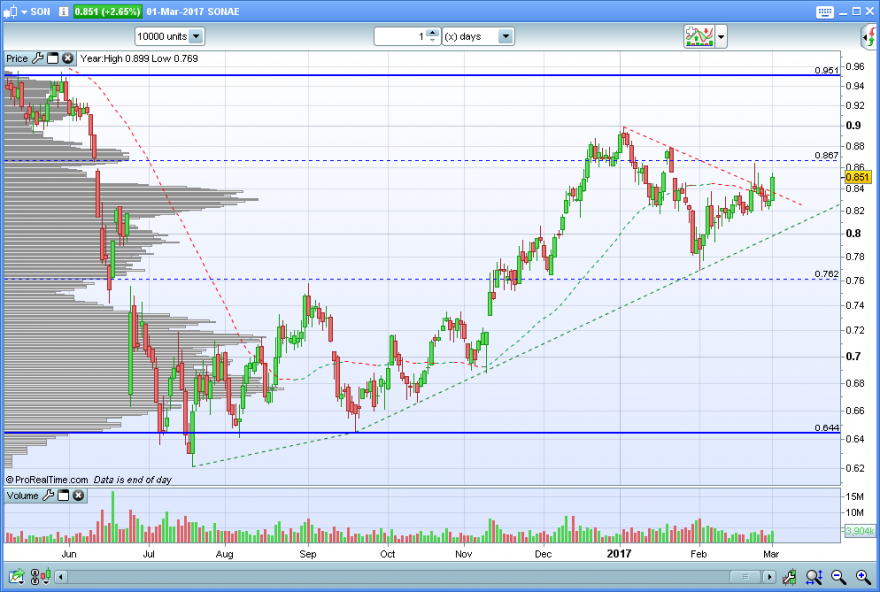Screen dimensions: 880x592
Task: Open the (x) days period dropdown
Action: coord(478,36)
